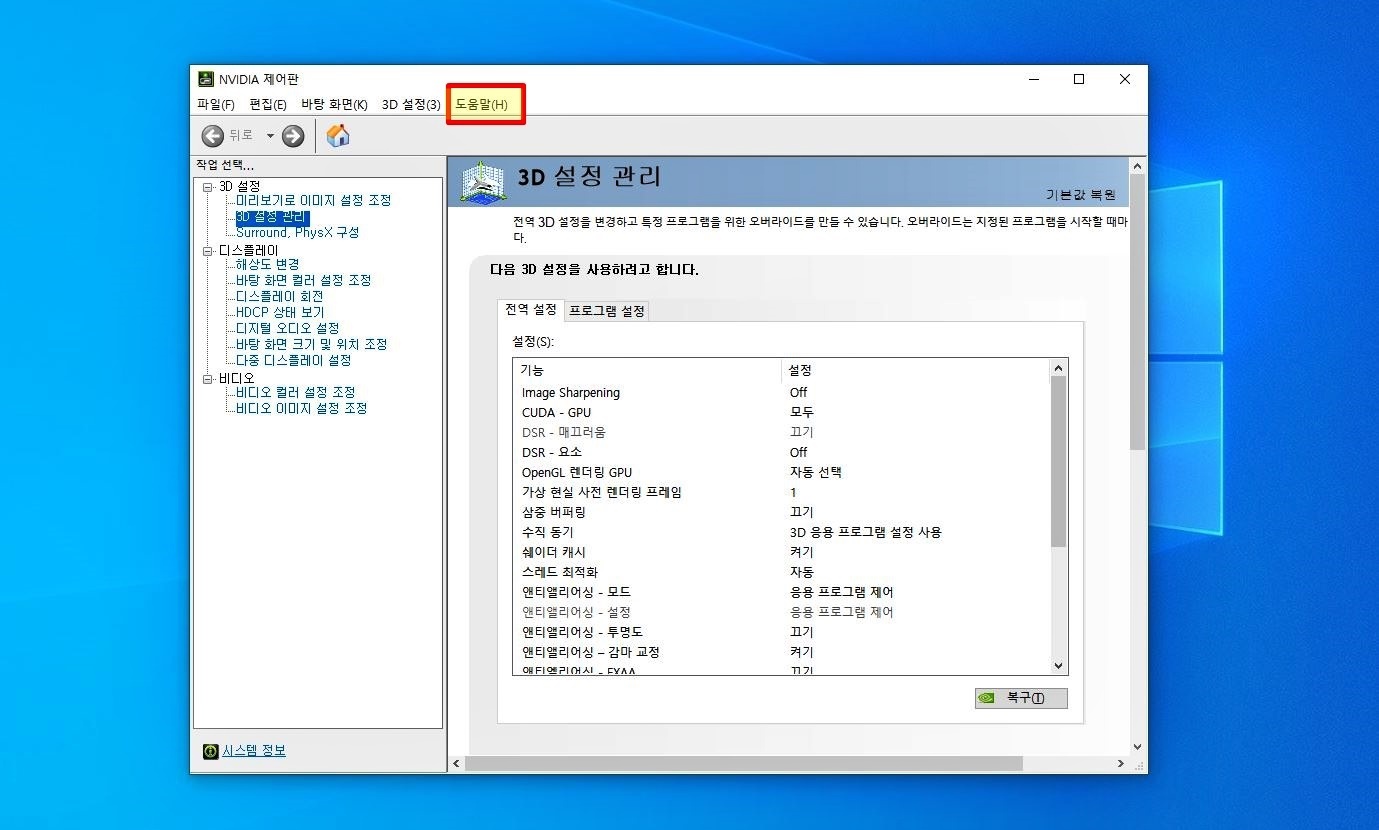
Task: Select the 스레드 최적화 row
Action: click(782, 572)
